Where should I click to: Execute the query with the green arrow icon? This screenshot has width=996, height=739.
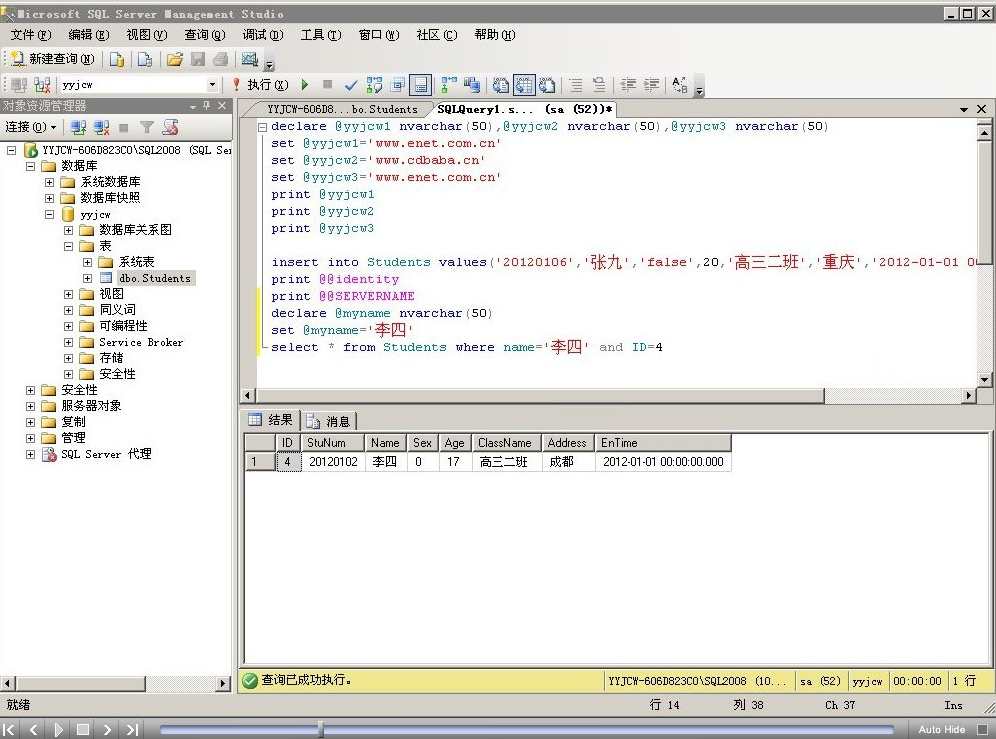click(305, 84)
